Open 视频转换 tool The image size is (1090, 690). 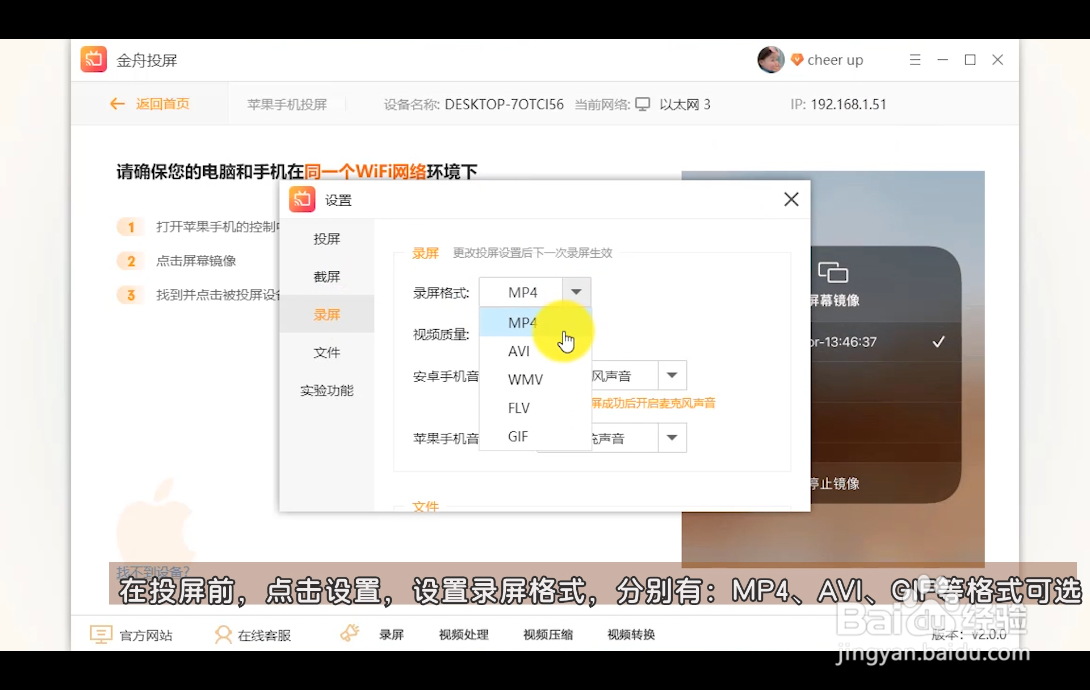coord(631,634)
